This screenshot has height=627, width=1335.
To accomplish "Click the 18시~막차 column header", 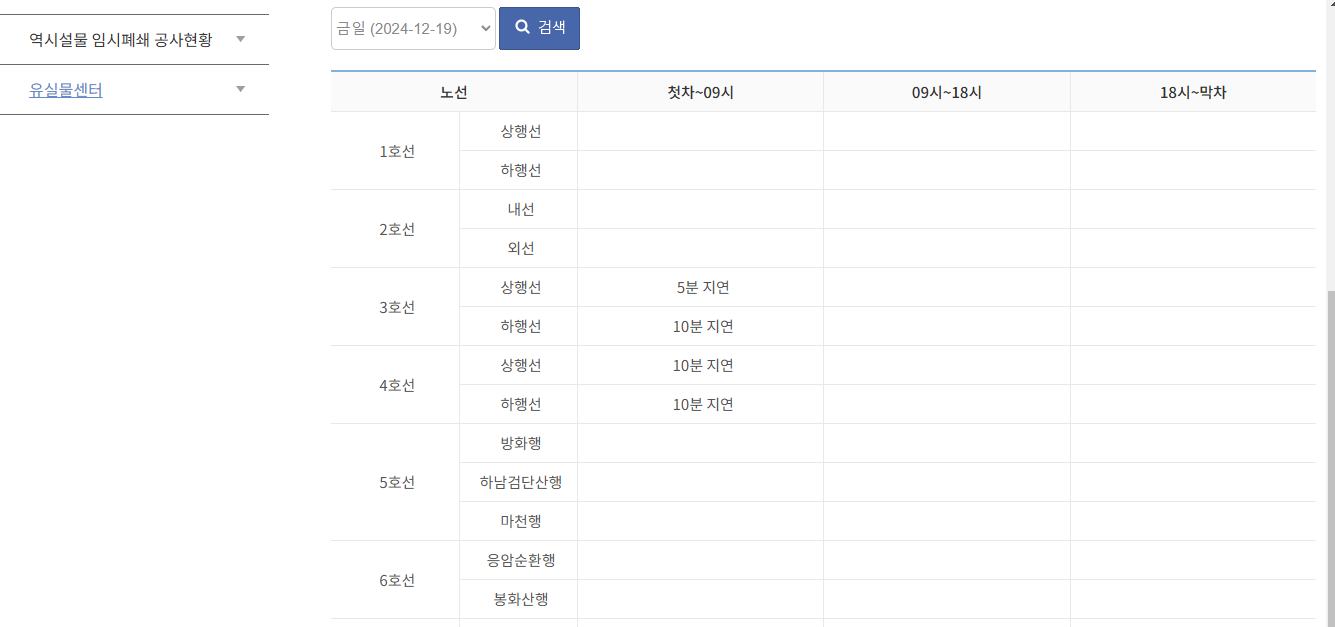I will pyautogui.click(x=1193, y=92).
